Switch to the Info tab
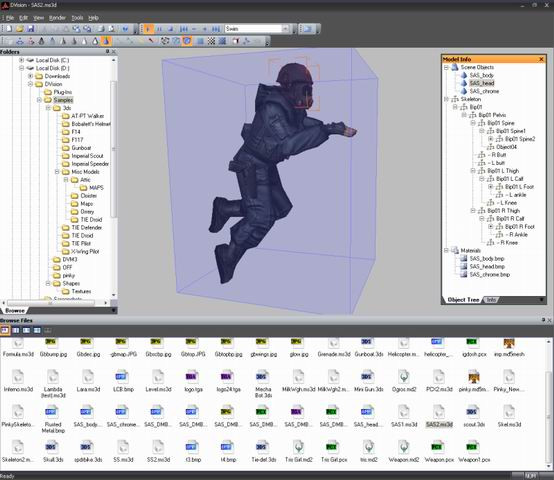554x480 pixels. coord(491,300)
